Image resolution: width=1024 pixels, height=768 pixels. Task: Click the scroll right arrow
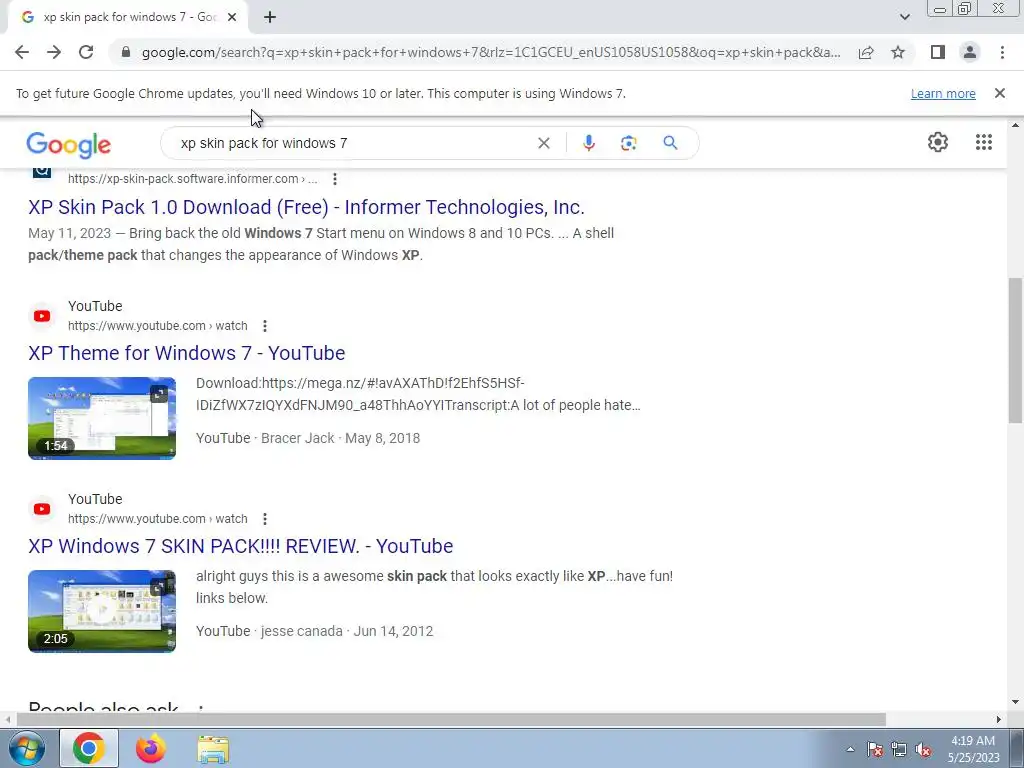pyautogui.click(x=998, y=719)
